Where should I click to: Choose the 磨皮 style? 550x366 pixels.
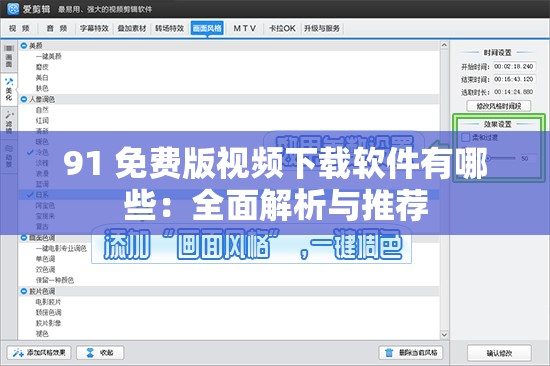click(x=42, y=67)
